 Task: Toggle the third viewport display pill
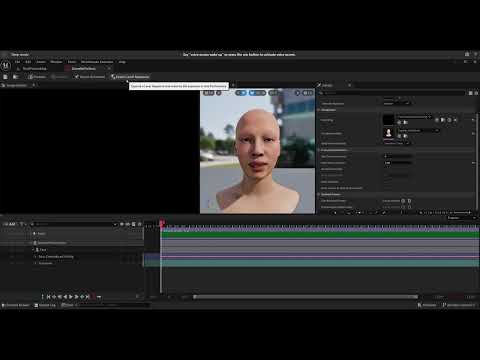point(274,93)
